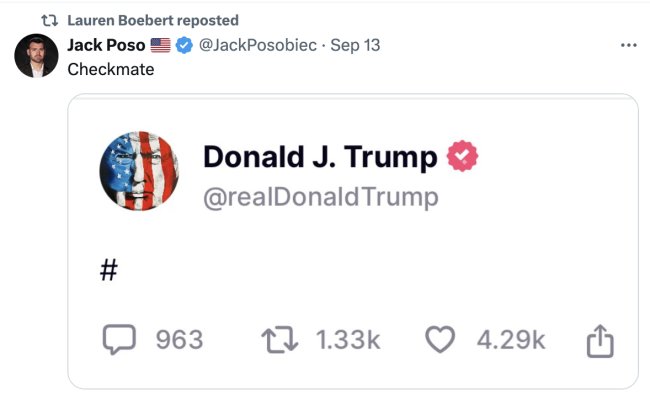
Task: Click the red verified badge
Action: 462,157
